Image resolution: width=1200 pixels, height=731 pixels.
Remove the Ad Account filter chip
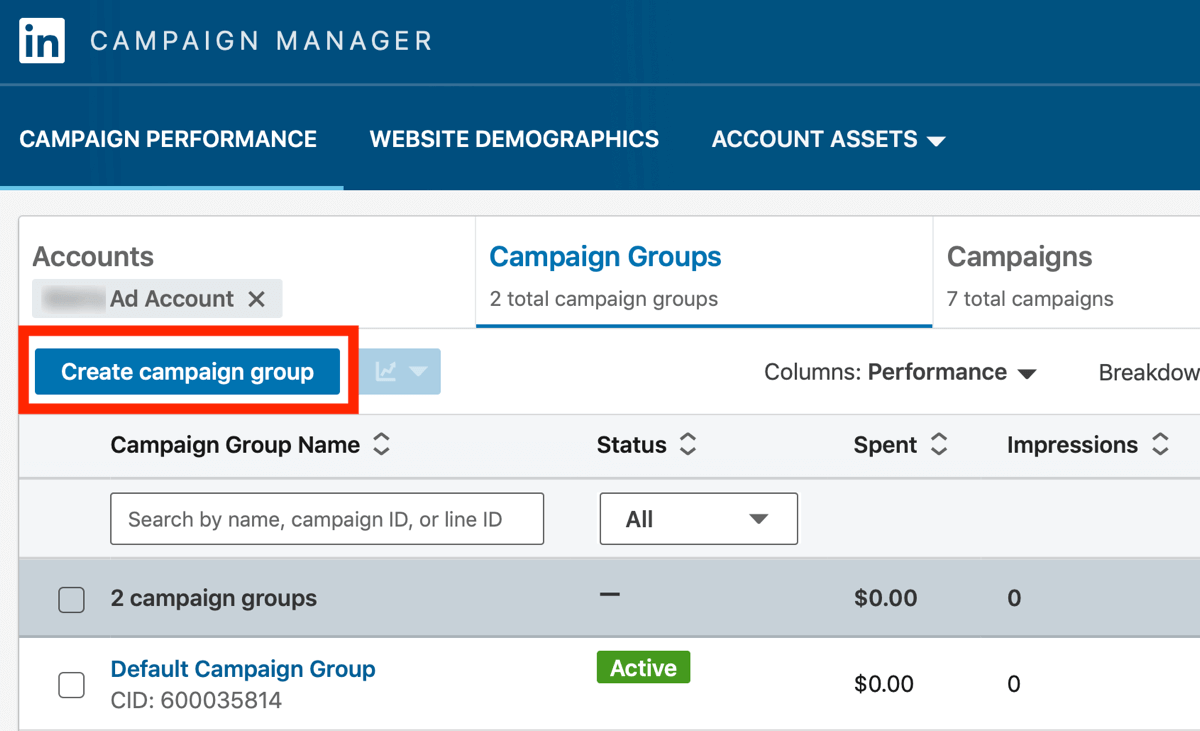click(x=256, y=299)
